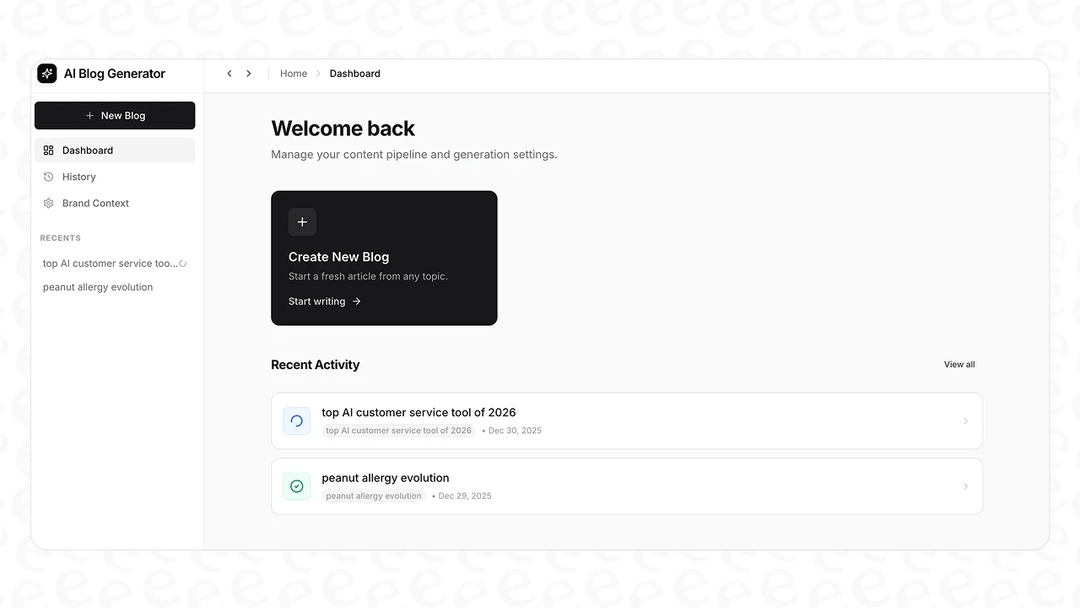Click the green checkmark status icon
This screenshot has height=608, width=1080.
(x=296, y=486)
